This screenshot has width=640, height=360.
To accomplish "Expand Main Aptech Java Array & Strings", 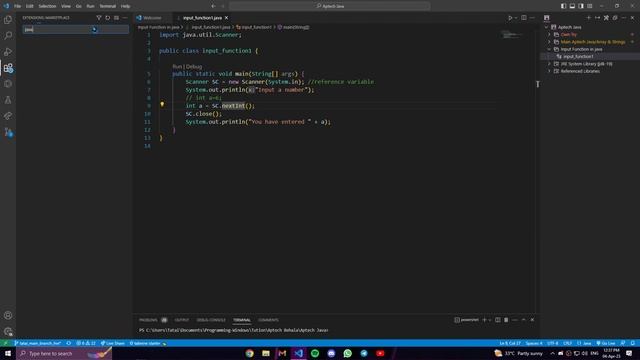I will 549,42.
